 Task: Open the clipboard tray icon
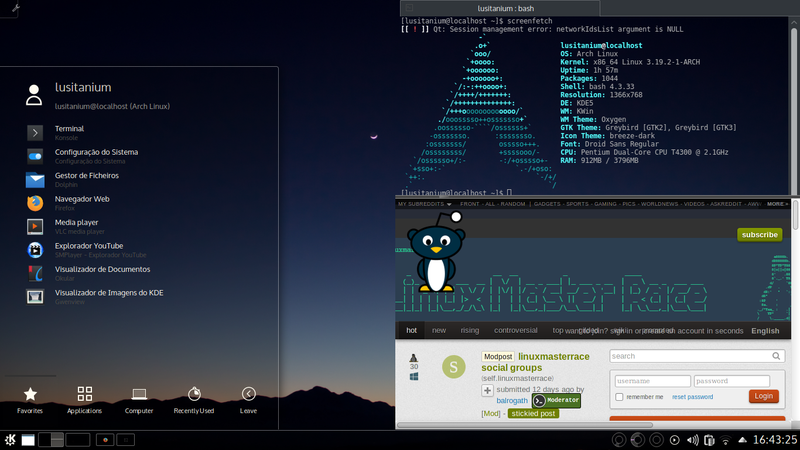709,440
